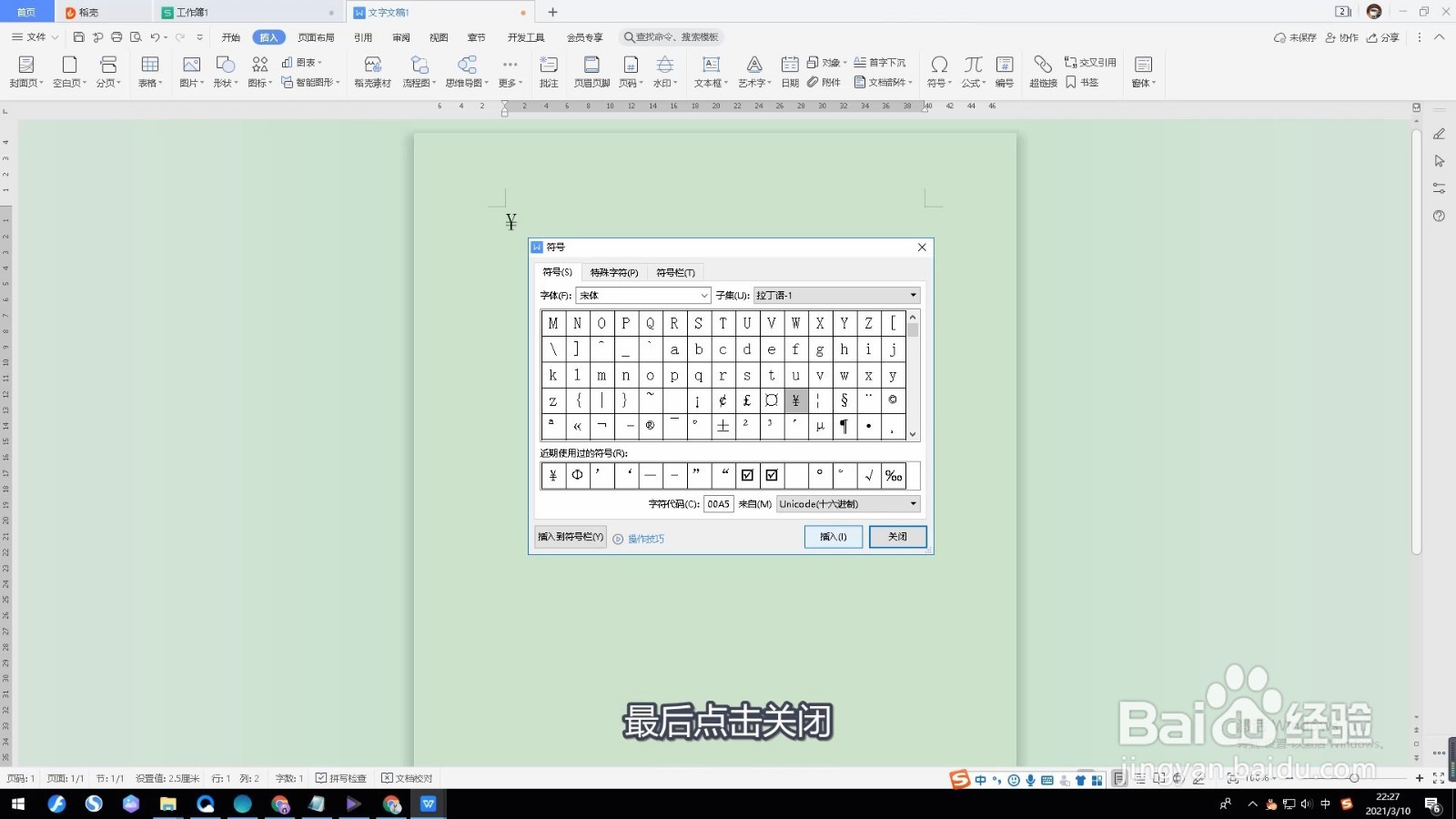Viewport: 1456px width, 819px height.
Task: Click the 关闭 button in symbol dialog
Action: coord(897,537)
